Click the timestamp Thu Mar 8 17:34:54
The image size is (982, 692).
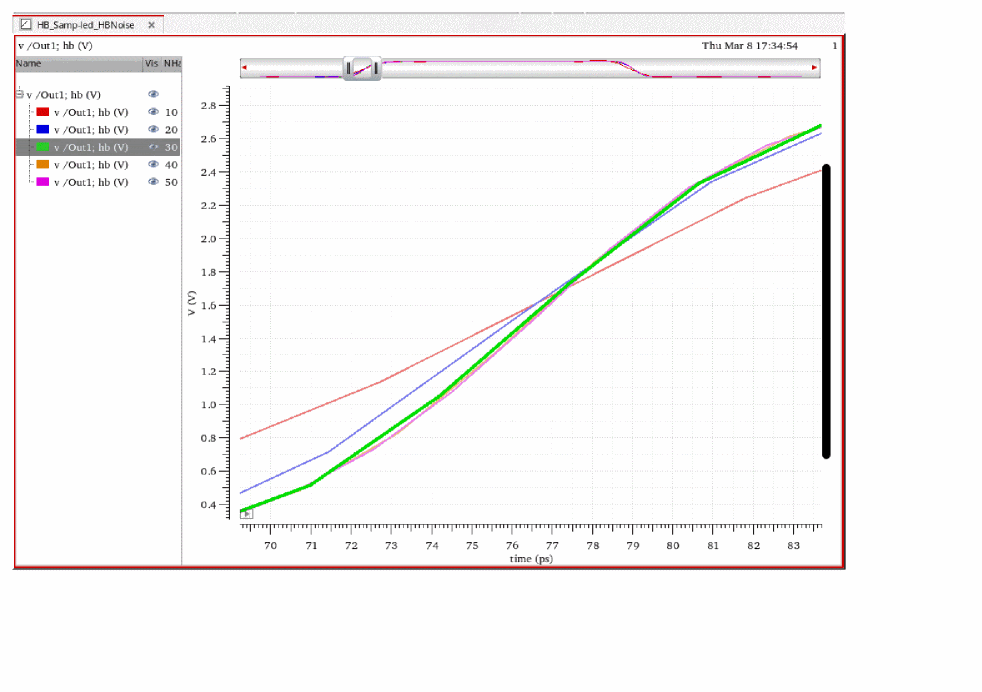pos(750,46)
